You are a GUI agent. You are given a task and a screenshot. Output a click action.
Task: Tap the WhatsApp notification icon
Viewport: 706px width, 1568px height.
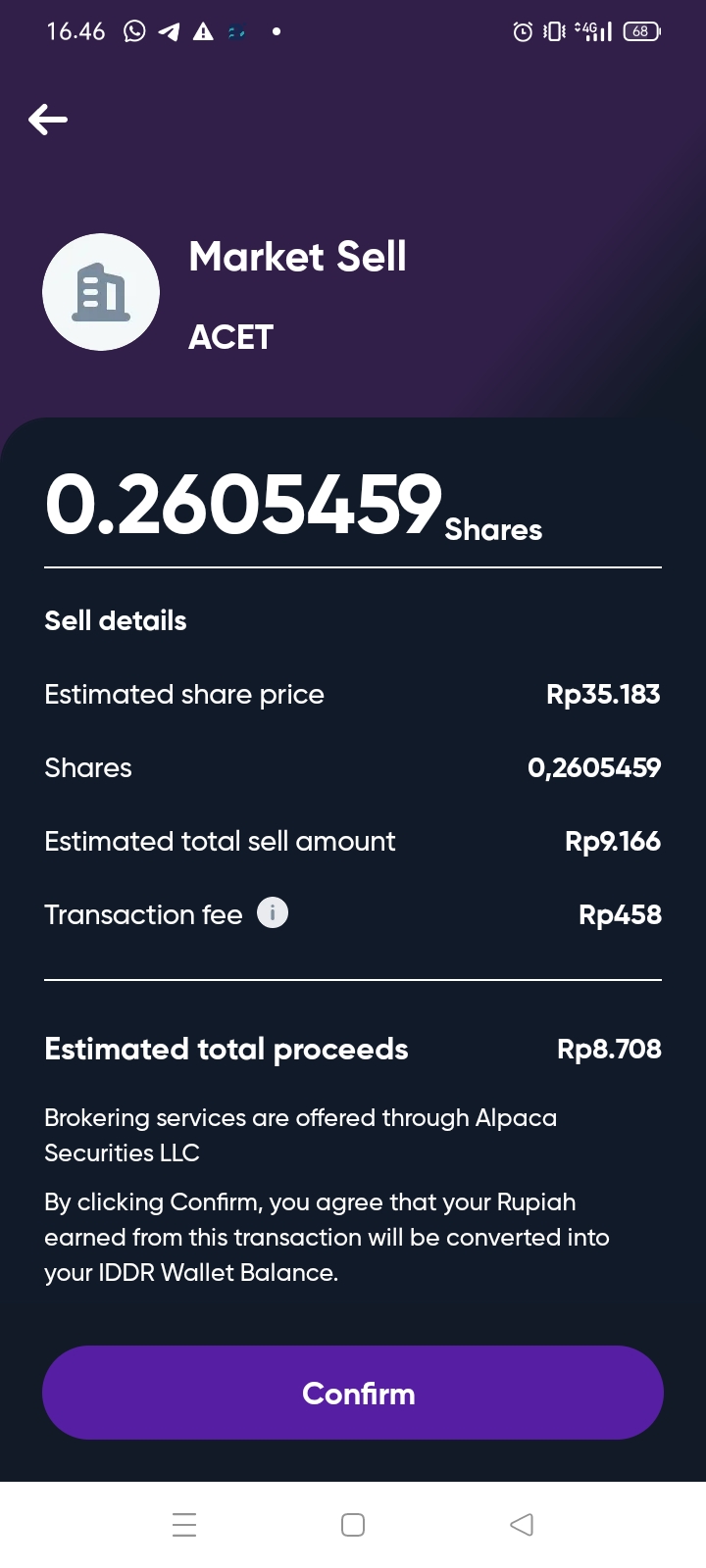134,31
